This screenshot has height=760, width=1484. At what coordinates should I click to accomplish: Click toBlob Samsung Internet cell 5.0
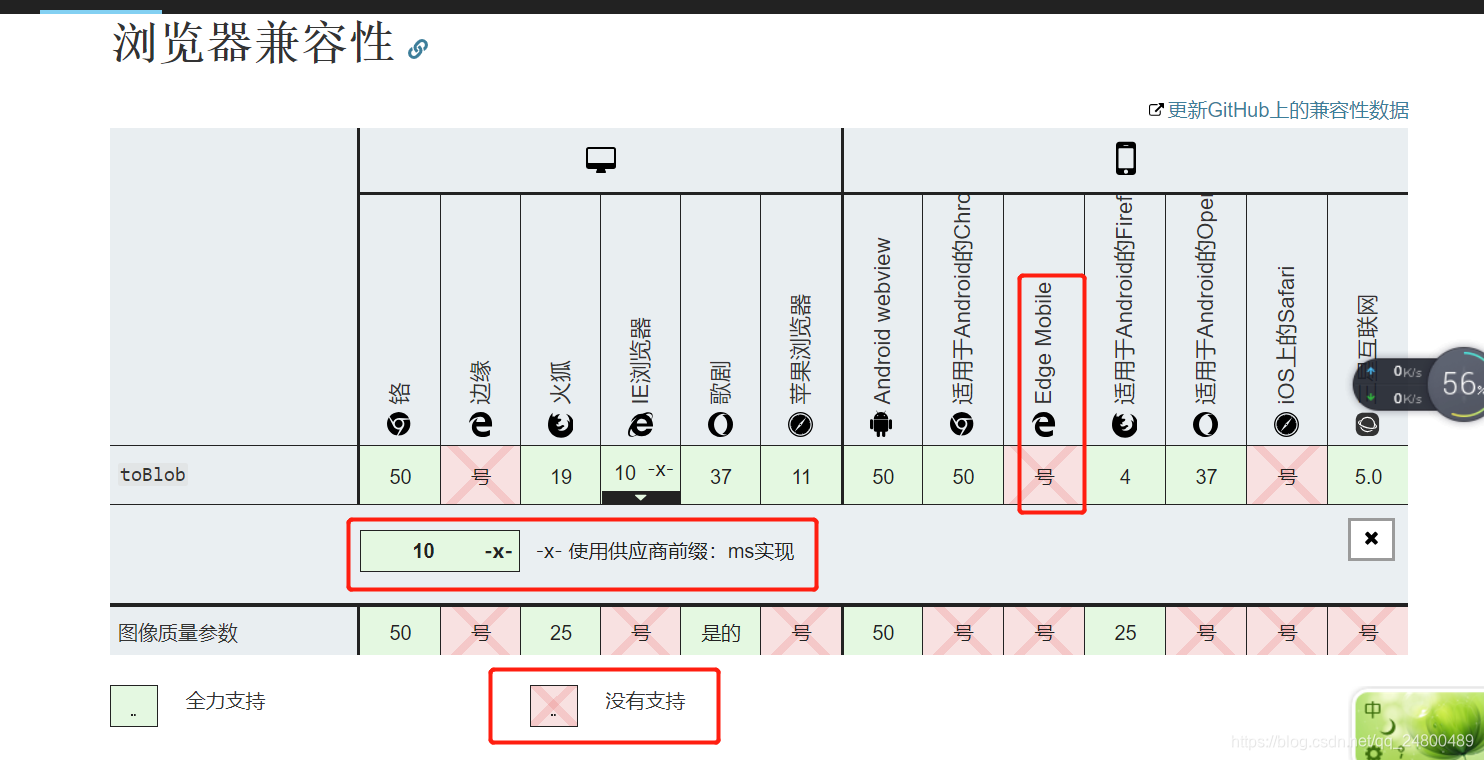tap(1368, 476)
